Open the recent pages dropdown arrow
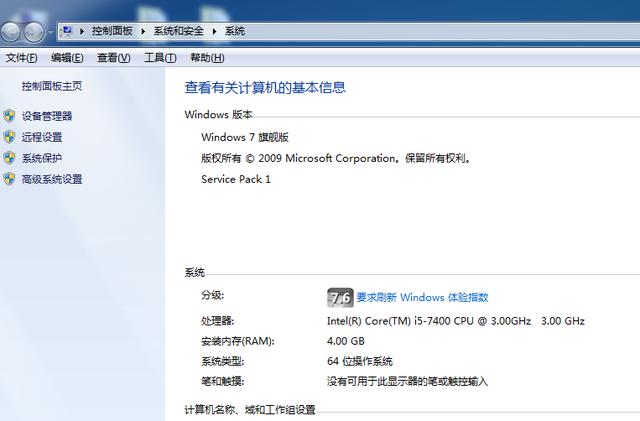 pos(51,32)
